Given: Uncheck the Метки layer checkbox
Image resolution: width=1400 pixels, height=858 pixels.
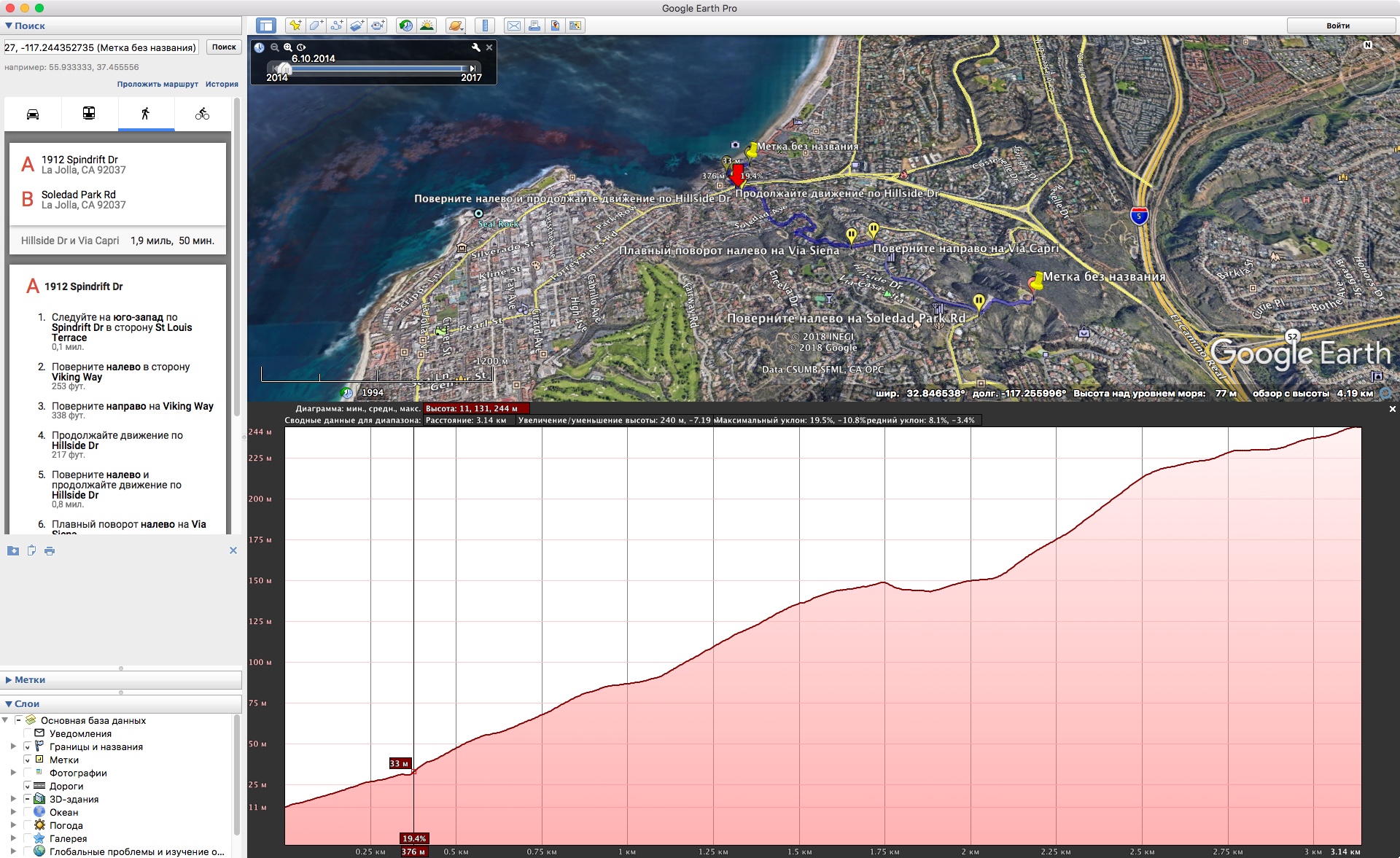Looking at the screenshot, I should (28, 760).
